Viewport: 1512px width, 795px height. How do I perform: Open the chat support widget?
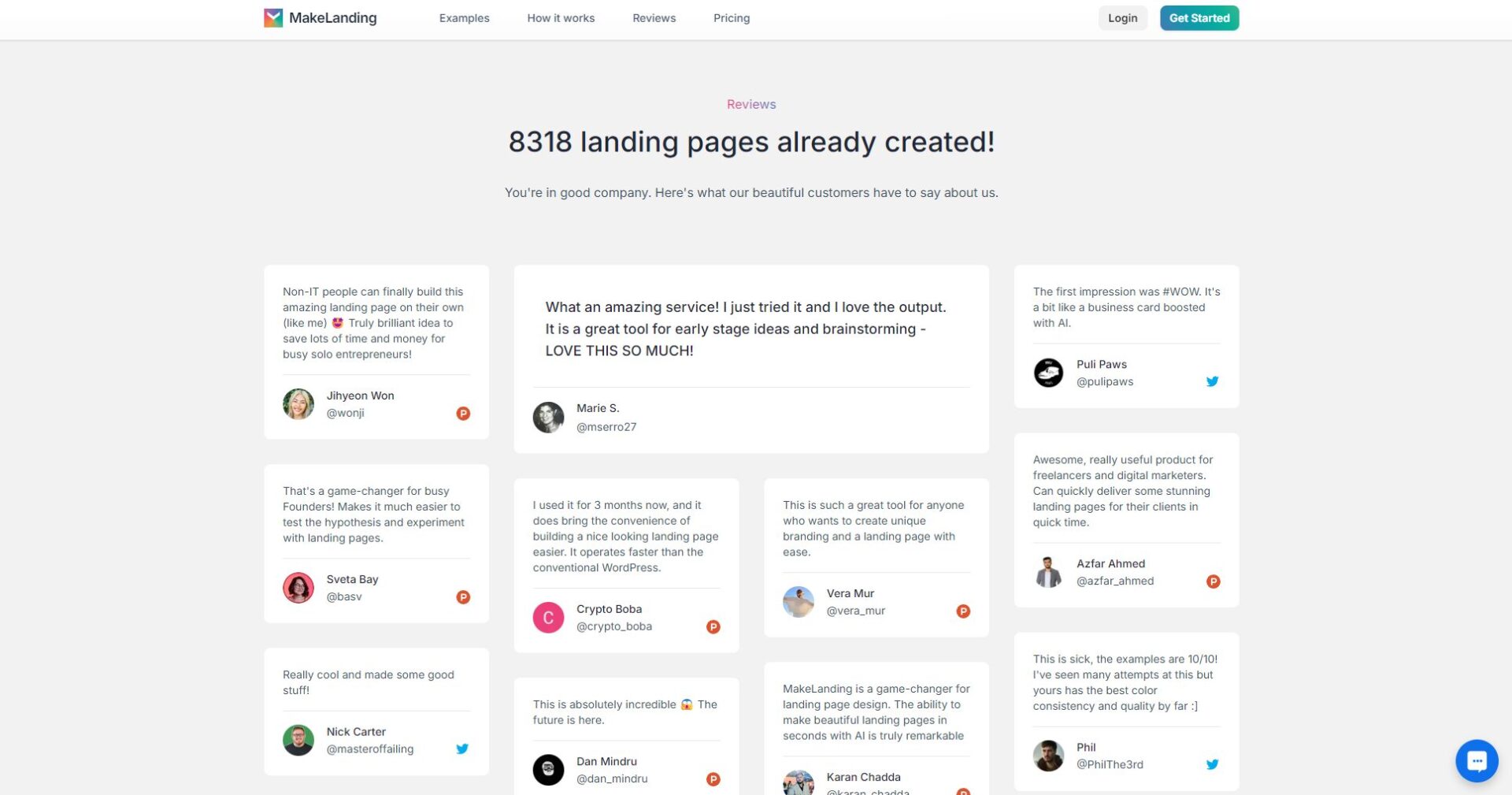pyautogui.click(x=1477, y=760)
